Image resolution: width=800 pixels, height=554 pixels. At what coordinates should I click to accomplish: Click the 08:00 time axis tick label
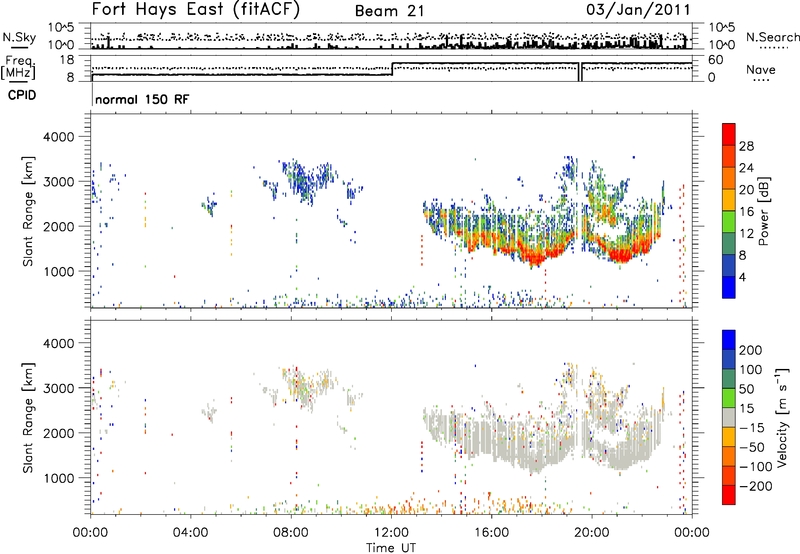point(291,533)
